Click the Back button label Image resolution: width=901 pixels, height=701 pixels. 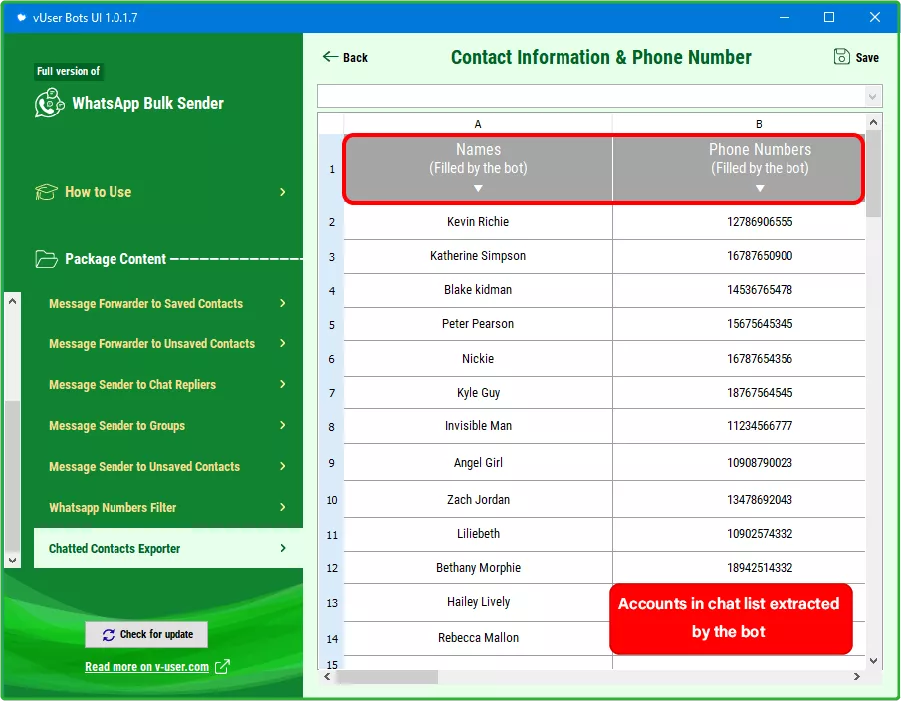(355, 57)
